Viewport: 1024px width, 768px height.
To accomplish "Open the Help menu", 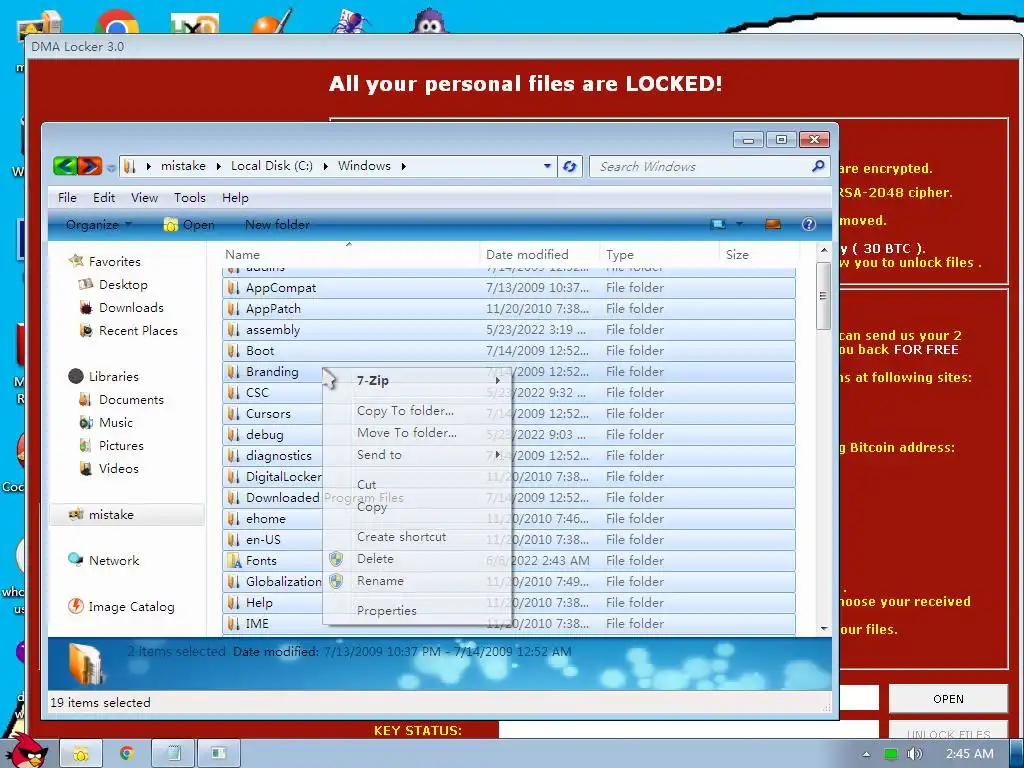I will [235, 198].
